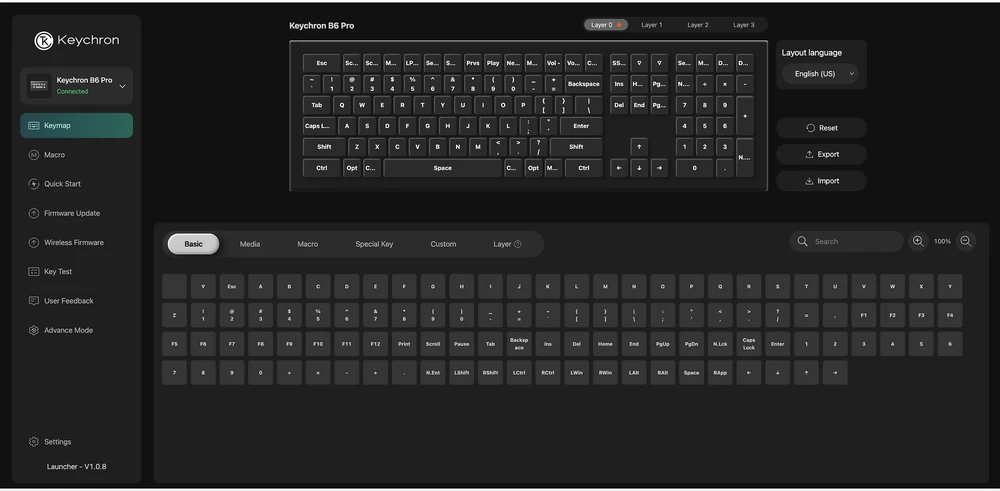Image resolution: width=1000 pixels, height=491 pixels.
Task: Select the right arrow key in Basic key list
Action: pyautogui.click(x=835, y=372)
